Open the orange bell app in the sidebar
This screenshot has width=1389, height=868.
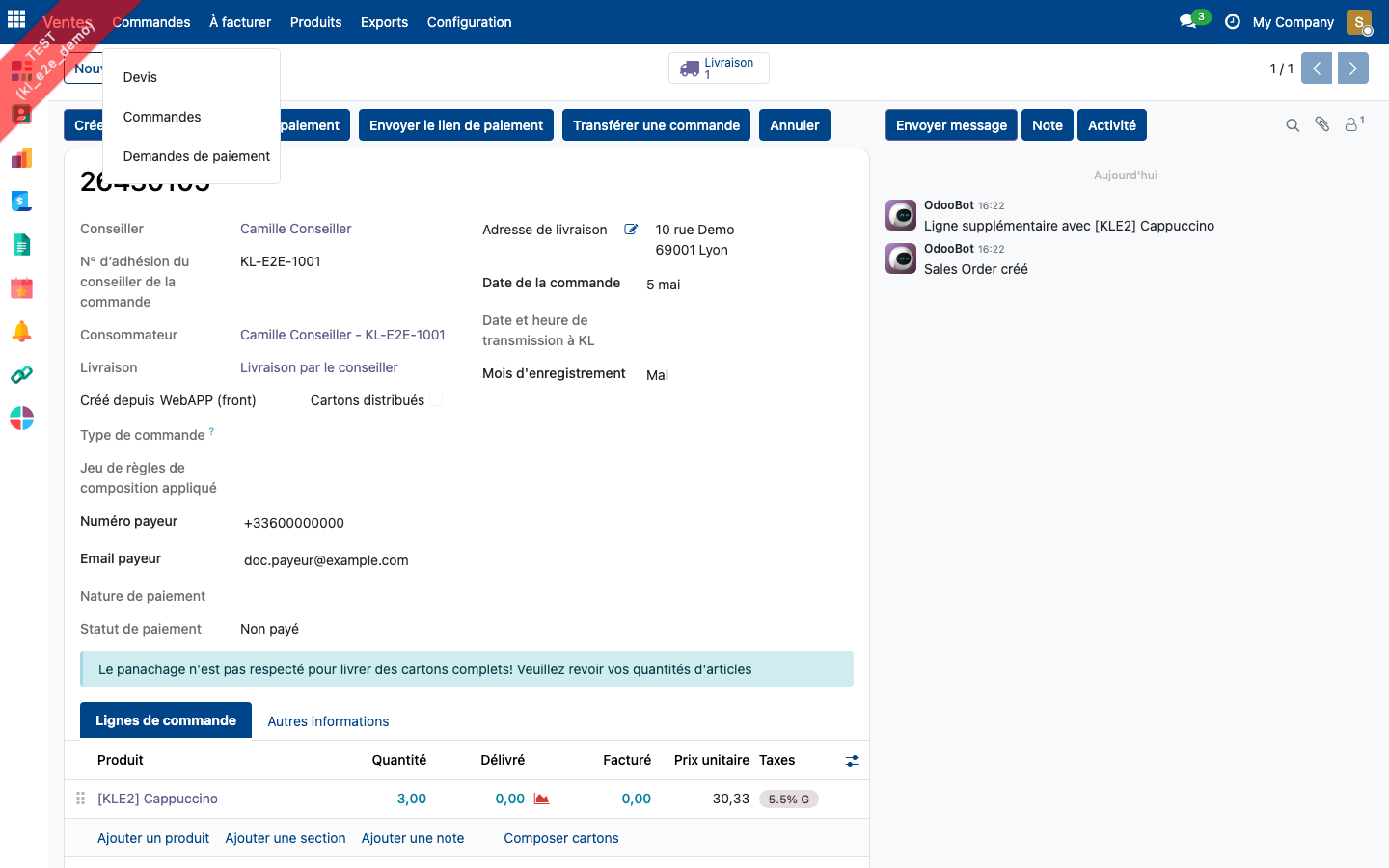(x=21, y=332)
